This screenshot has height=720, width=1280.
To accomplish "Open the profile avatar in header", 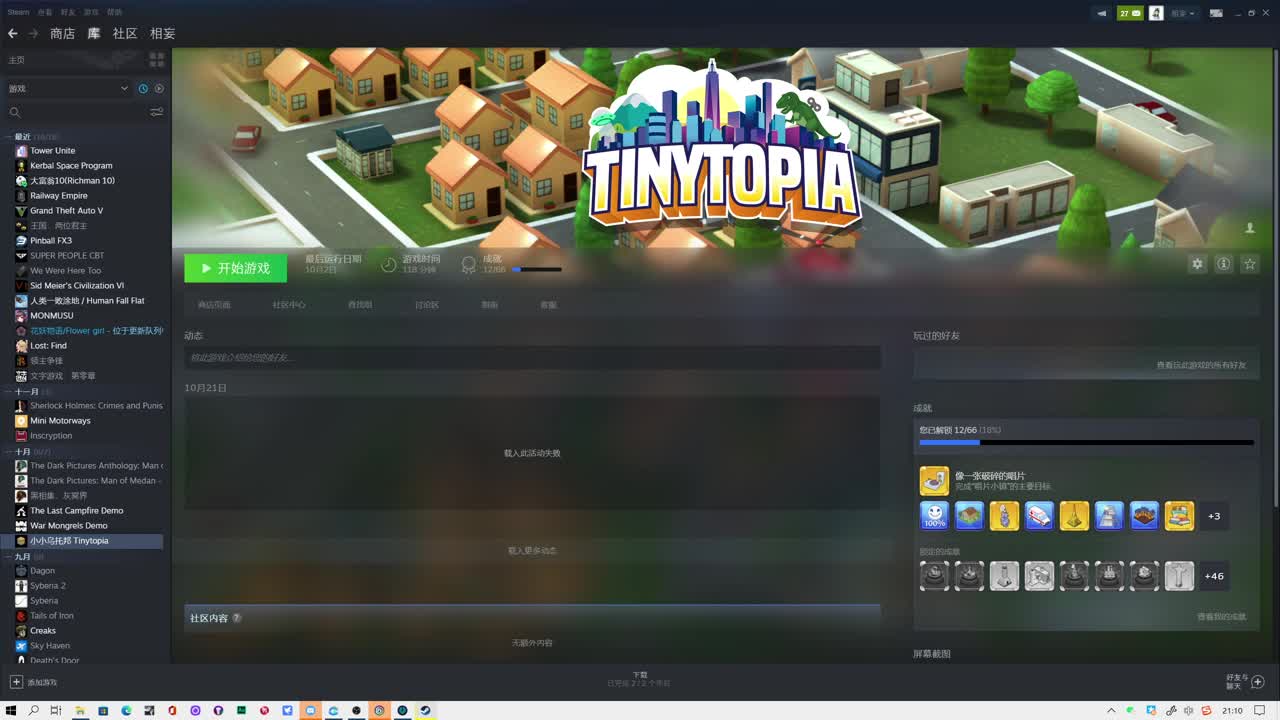I will (x=1156, y=13).
